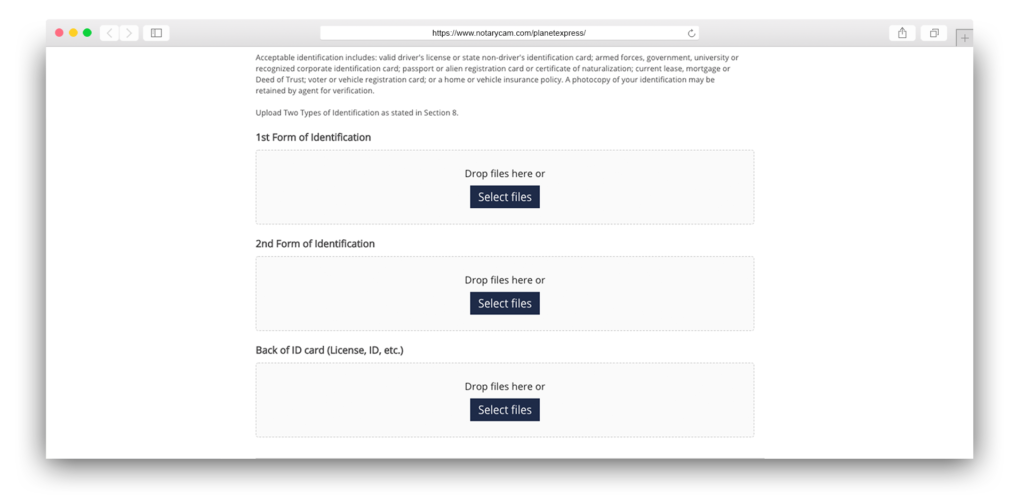This screenshot has height=495, width=1024.
Task: Open a new tab with the plus button
Action: click(965, 38)
